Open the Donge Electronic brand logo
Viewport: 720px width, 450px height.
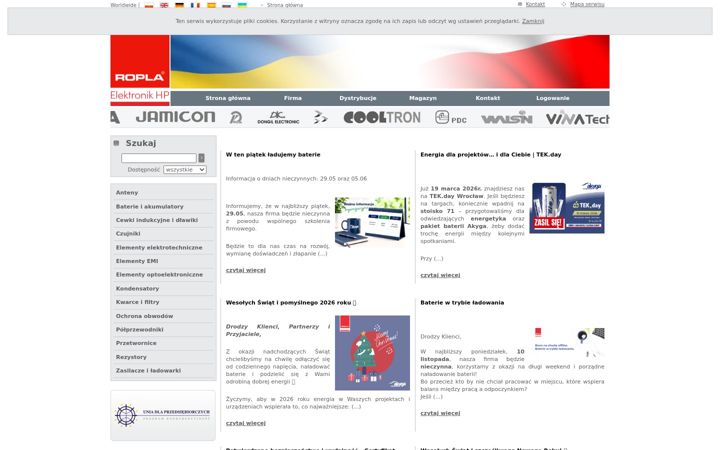[x=278, y=118]
